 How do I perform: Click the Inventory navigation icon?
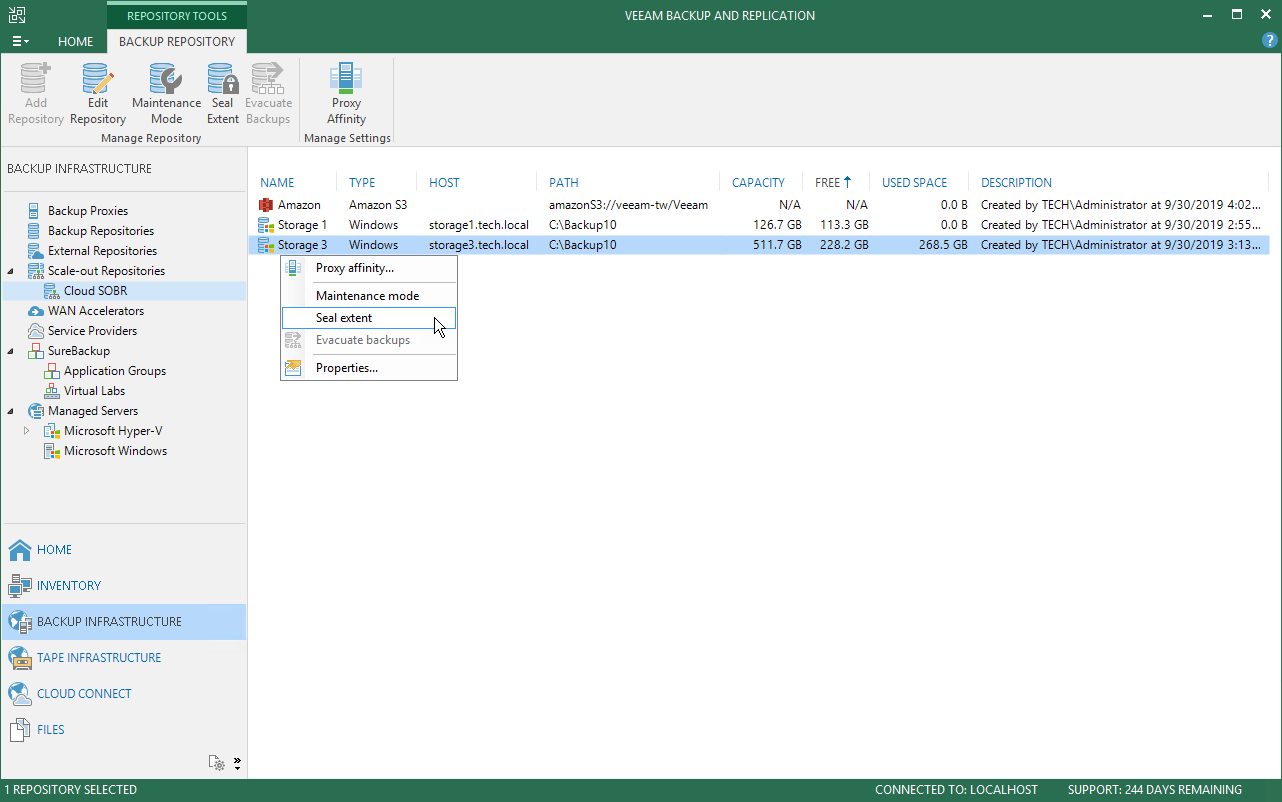[x=20, y=586]
